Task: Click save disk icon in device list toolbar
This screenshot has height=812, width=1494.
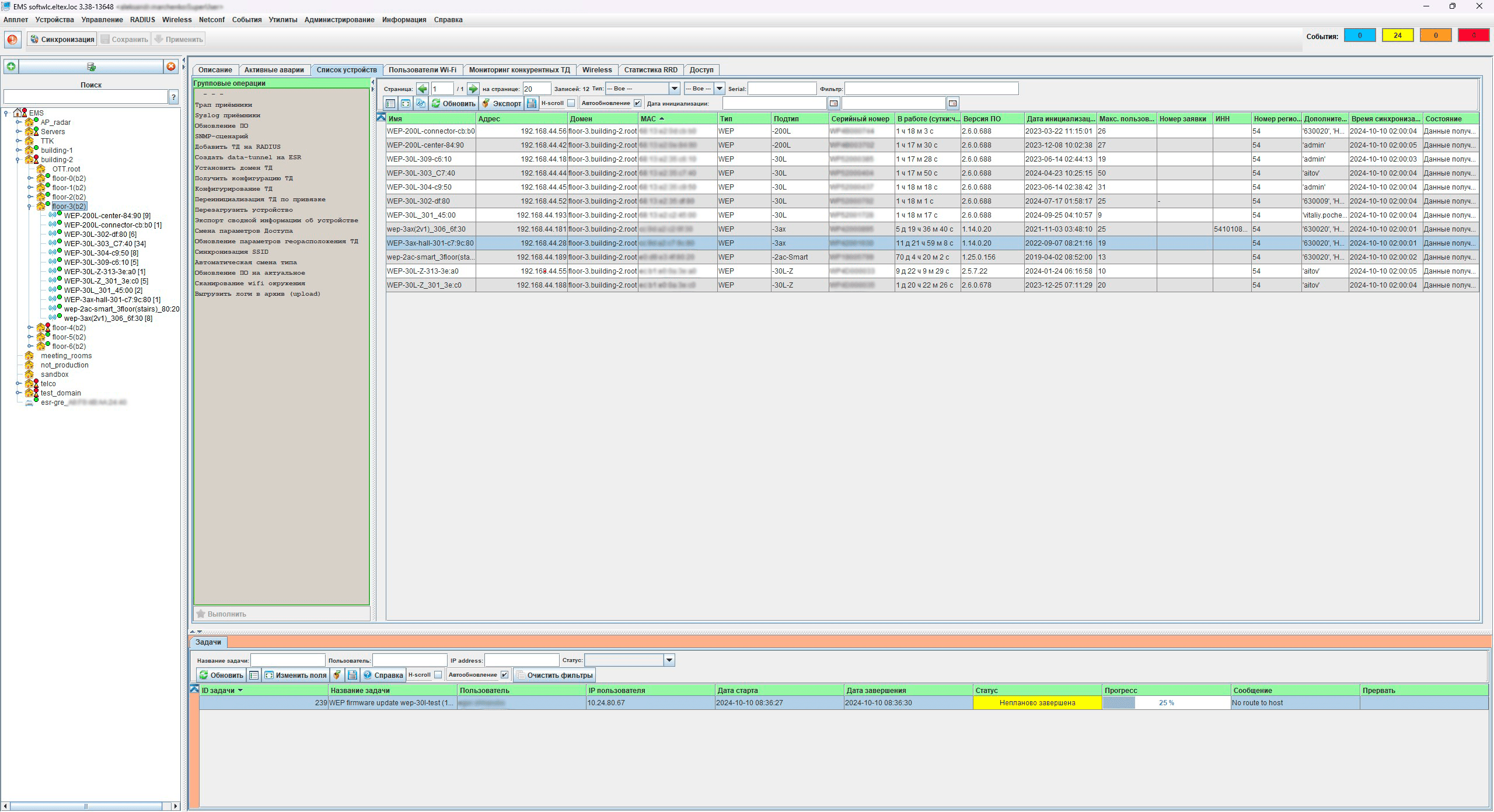Action: click(x=531, y=103)
